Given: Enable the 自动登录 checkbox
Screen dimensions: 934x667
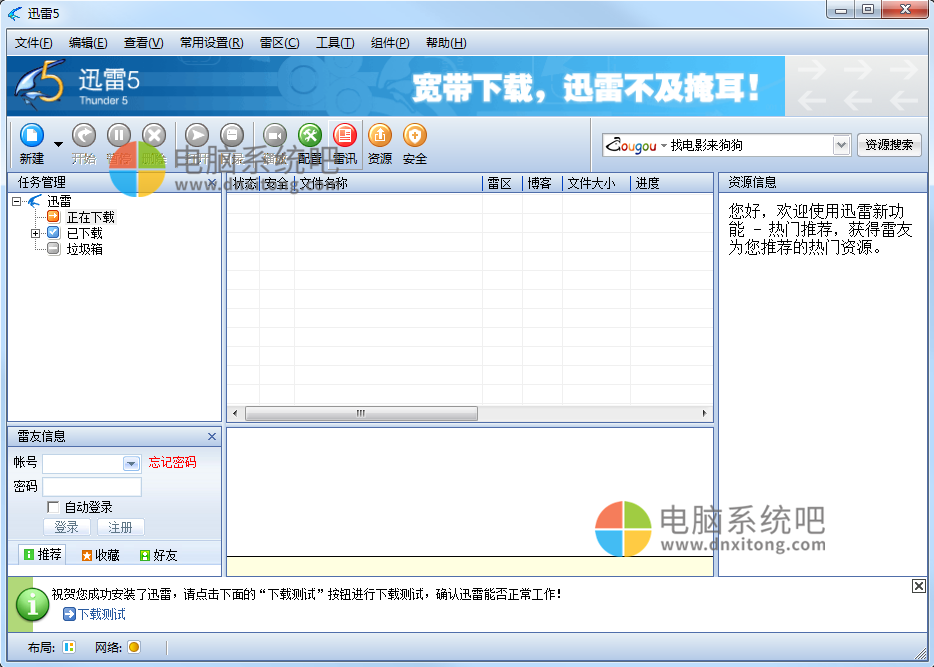Looking at the screenshot, I should (53, 507).
